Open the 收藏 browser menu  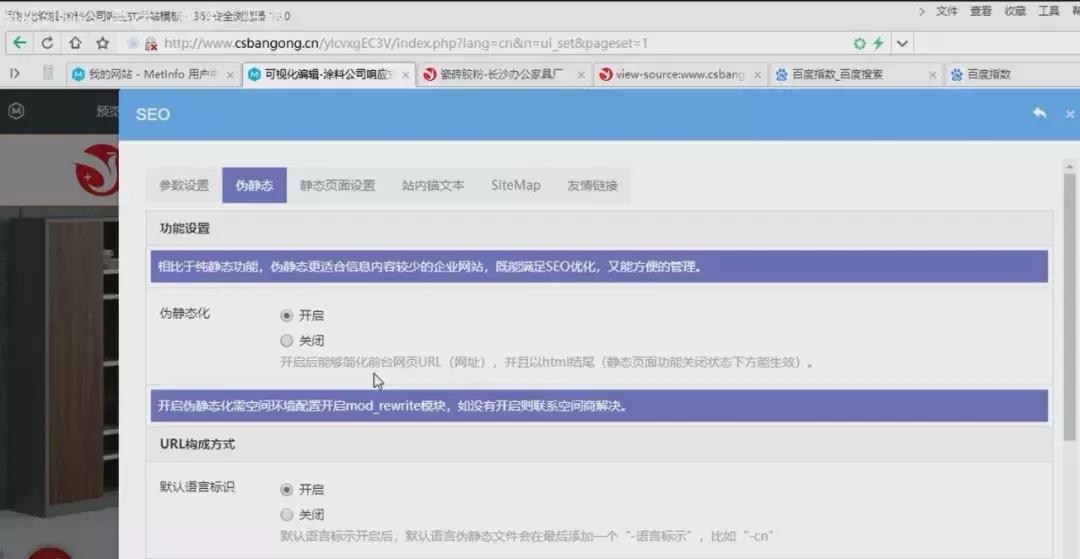1015,11
